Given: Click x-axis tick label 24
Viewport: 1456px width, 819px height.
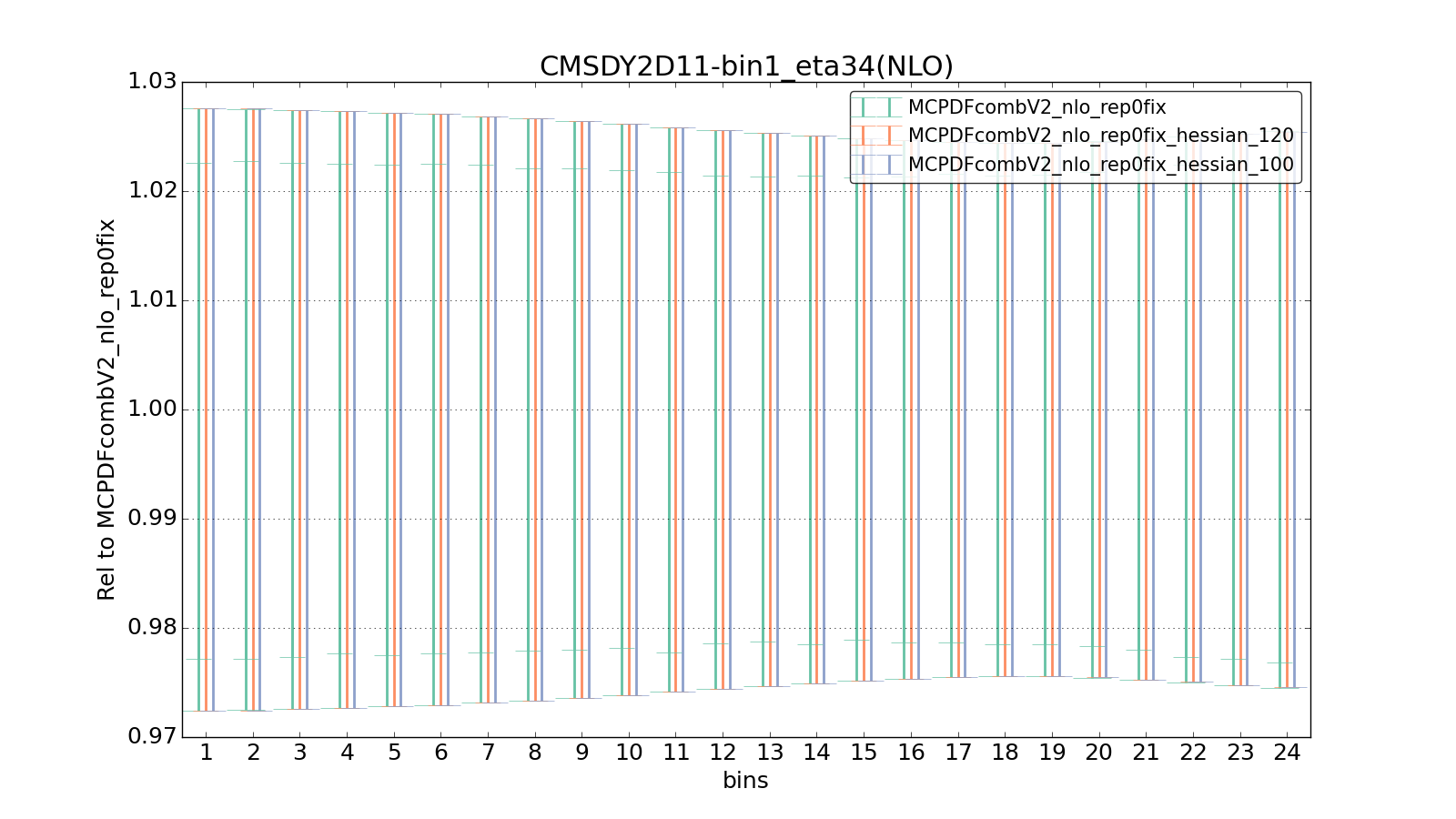Looking at the screenshot, I should tap(1288, 753).
